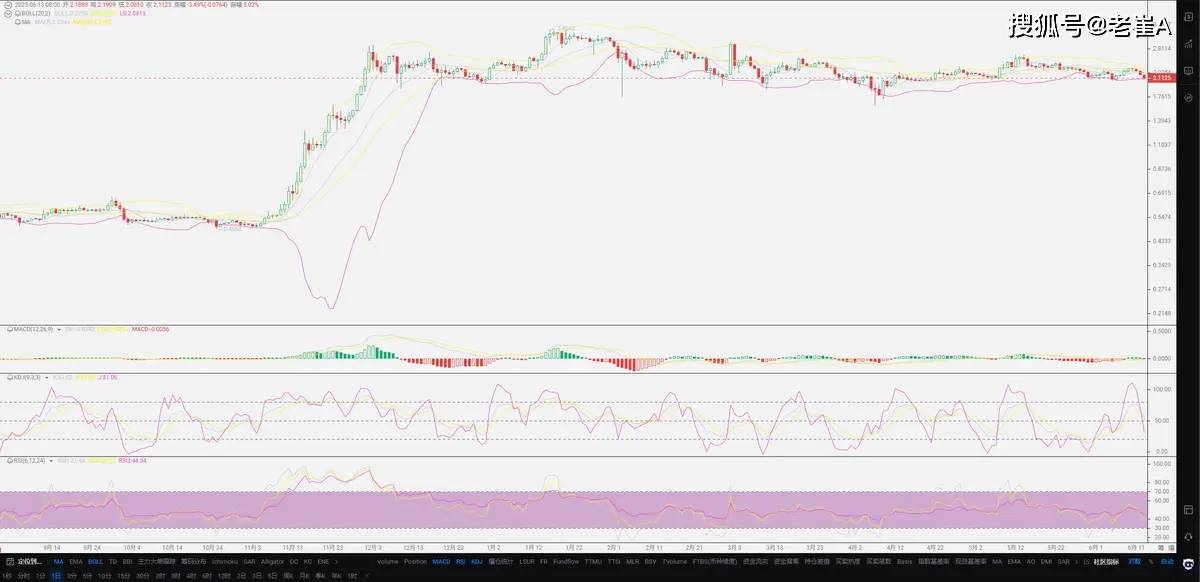Enable the DC channel indicator
Viewport: 1200px width, 582px height.
pos(292,562)
